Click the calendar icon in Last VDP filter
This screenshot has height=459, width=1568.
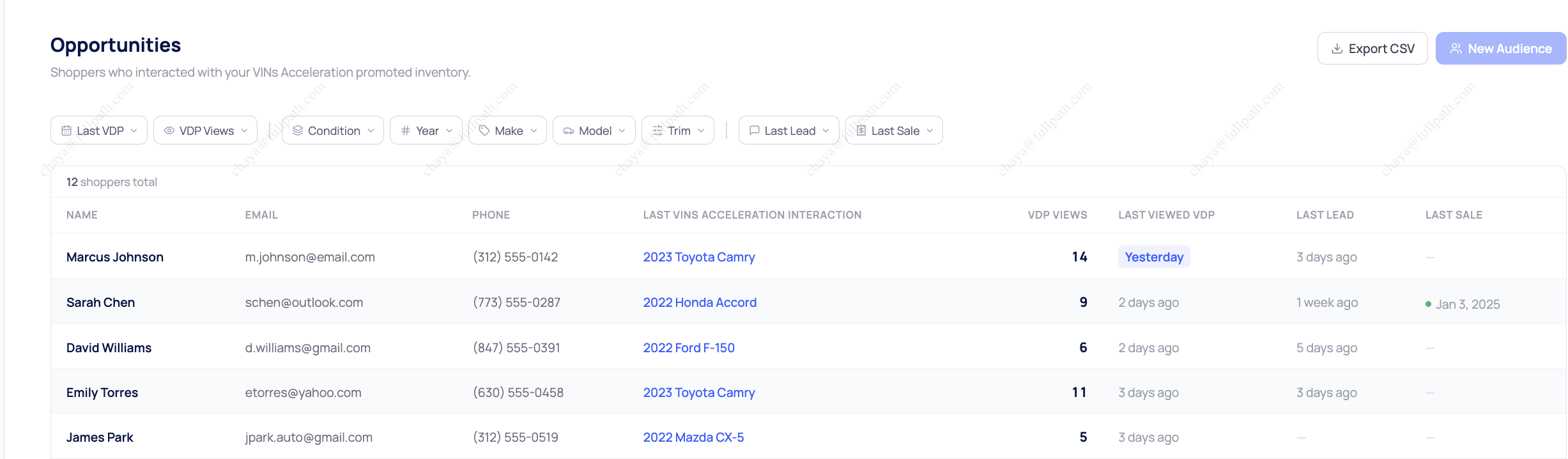pyautogui.click(x=66, y=130)
